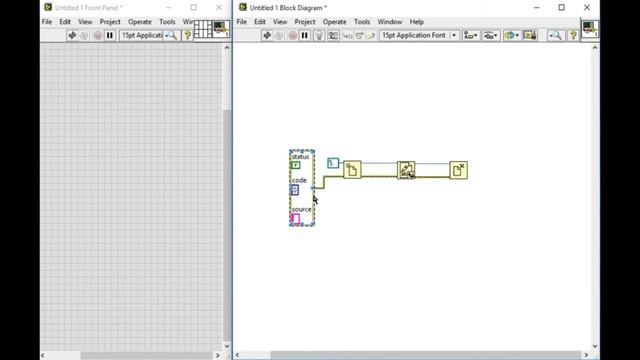
Task: Open View menu in Front Panel window
Action: pos(85,22)
